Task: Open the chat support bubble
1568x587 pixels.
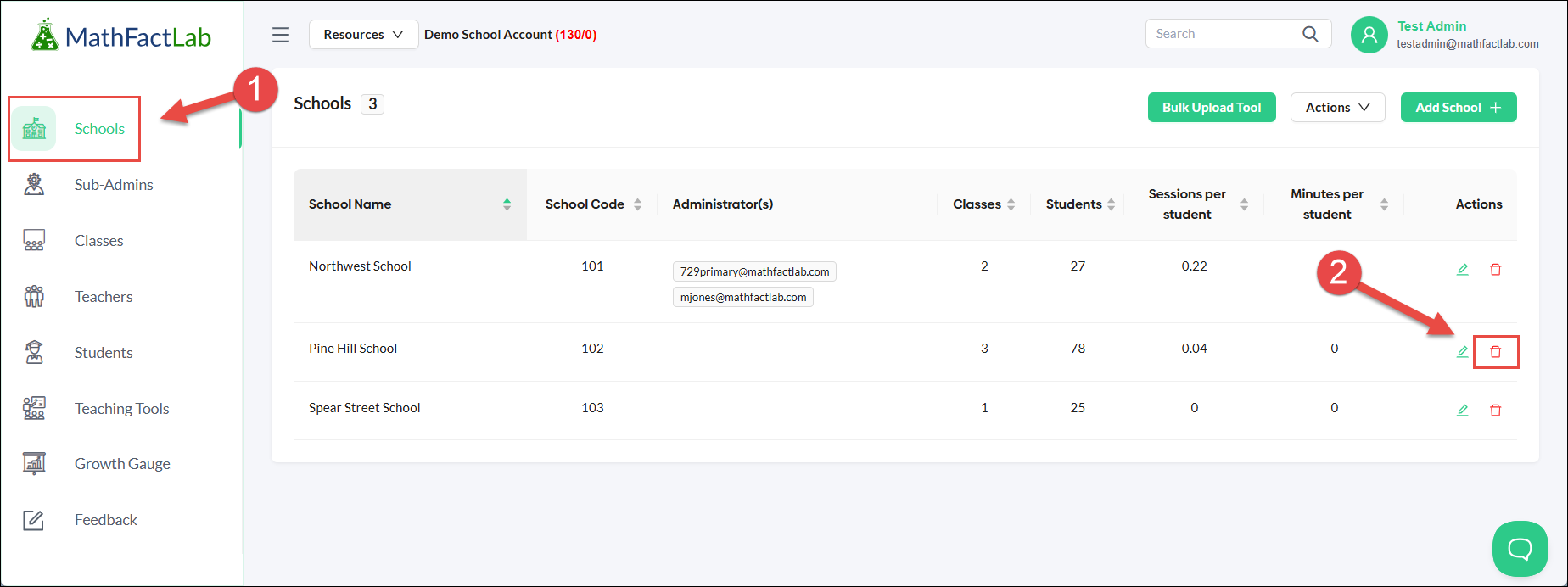Action: point(1520,549)
